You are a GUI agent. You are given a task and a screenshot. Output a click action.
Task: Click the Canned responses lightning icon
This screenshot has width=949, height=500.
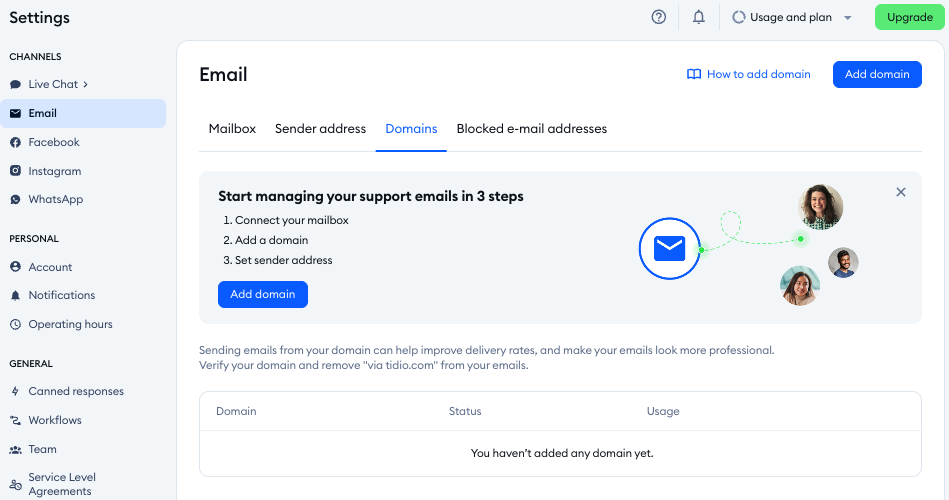15,391
